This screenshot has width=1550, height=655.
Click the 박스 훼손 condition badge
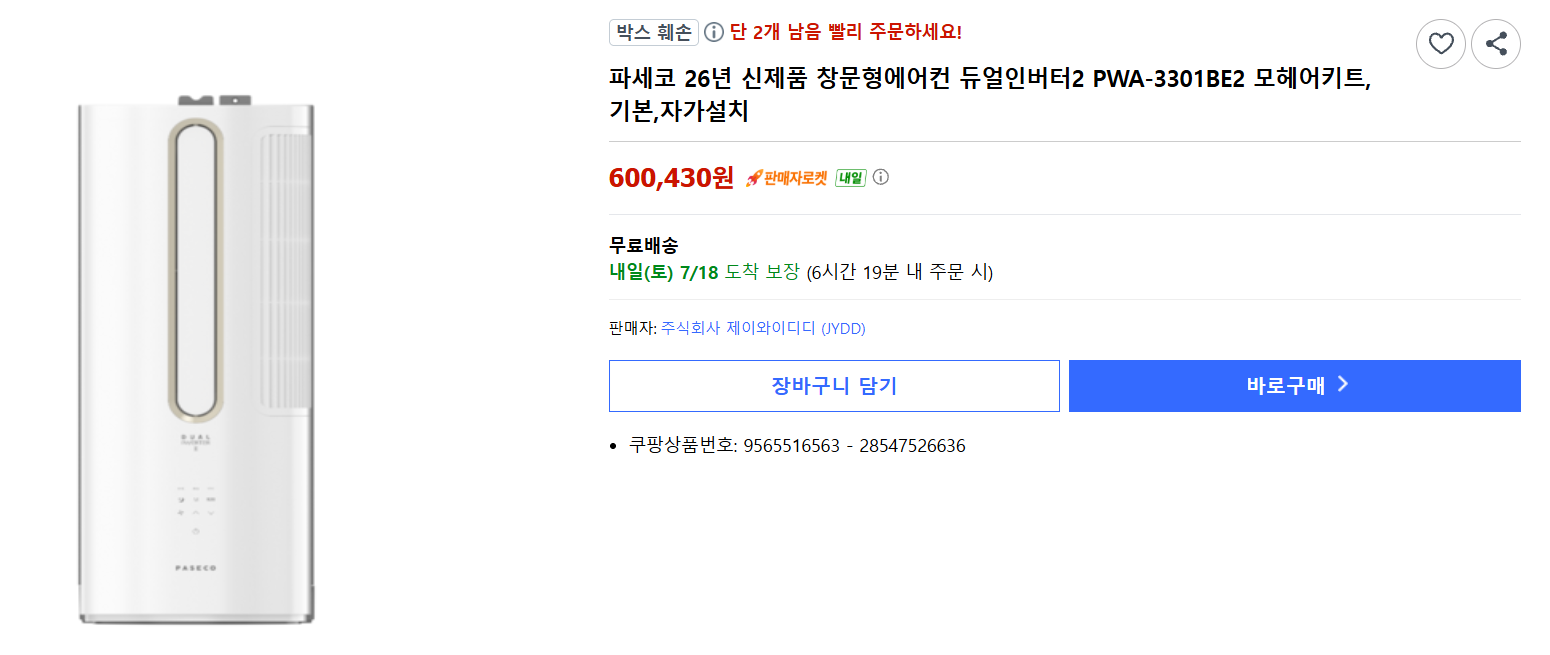[x=654, y=33]
